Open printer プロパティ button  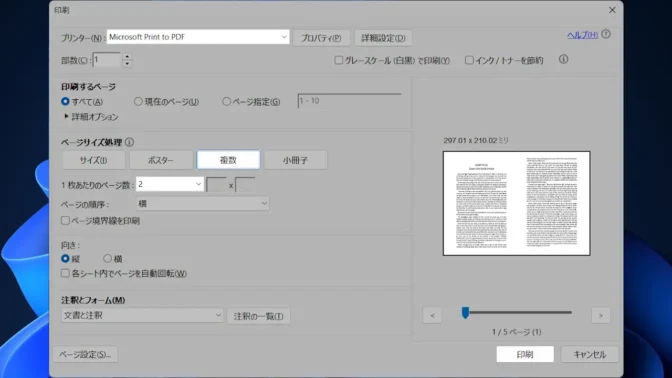tap(321, 38)
